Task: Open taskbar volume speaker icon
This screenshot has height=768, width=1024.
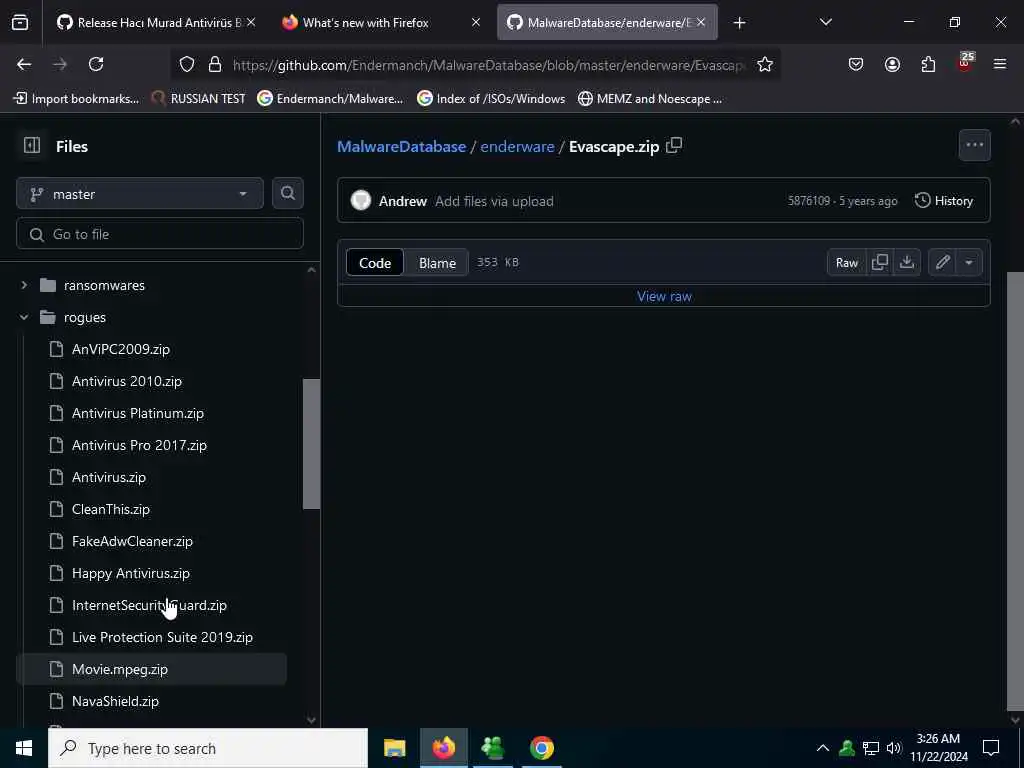Action: click(x=894, y=748)
